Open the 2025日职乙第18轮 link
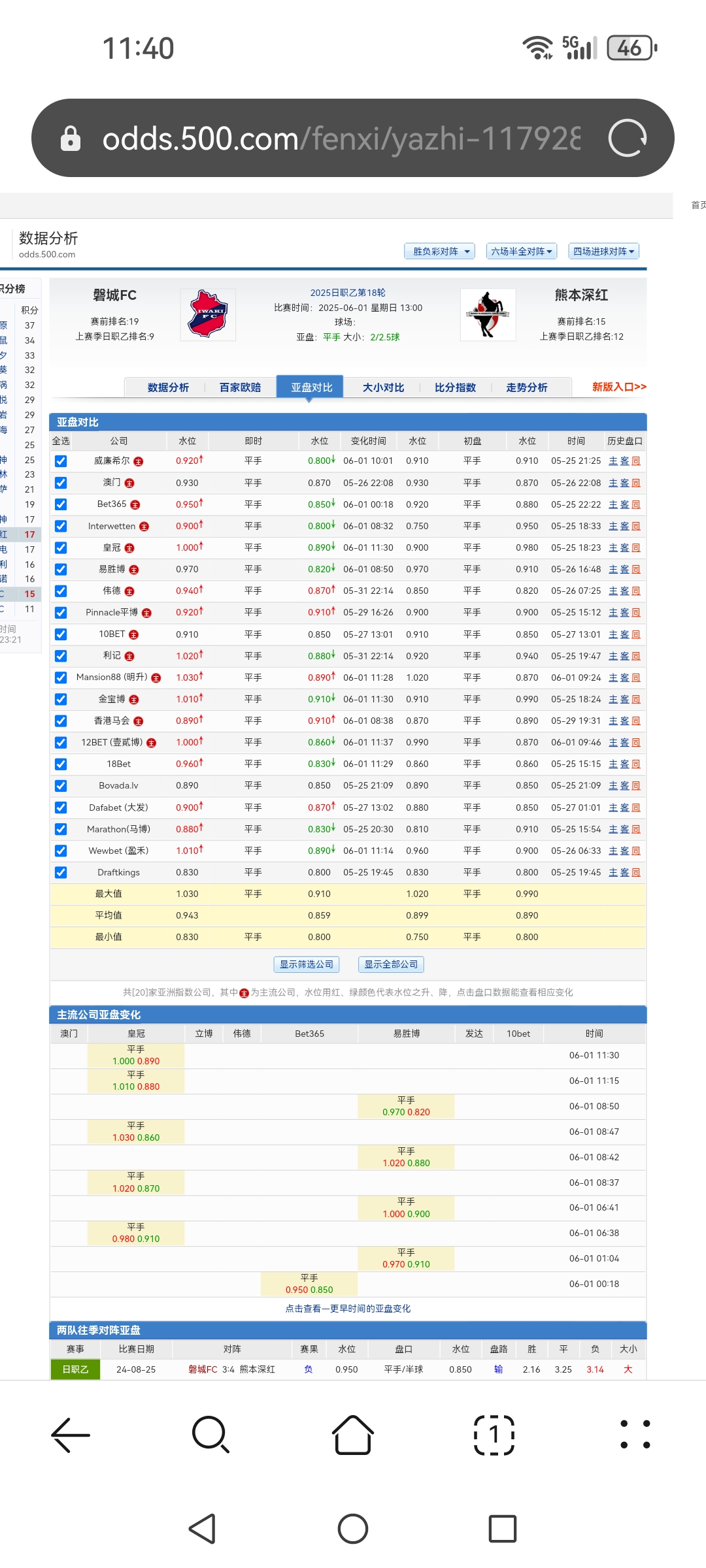The width and height of the screenshot is (706, 1568). [x=348, y=293]
